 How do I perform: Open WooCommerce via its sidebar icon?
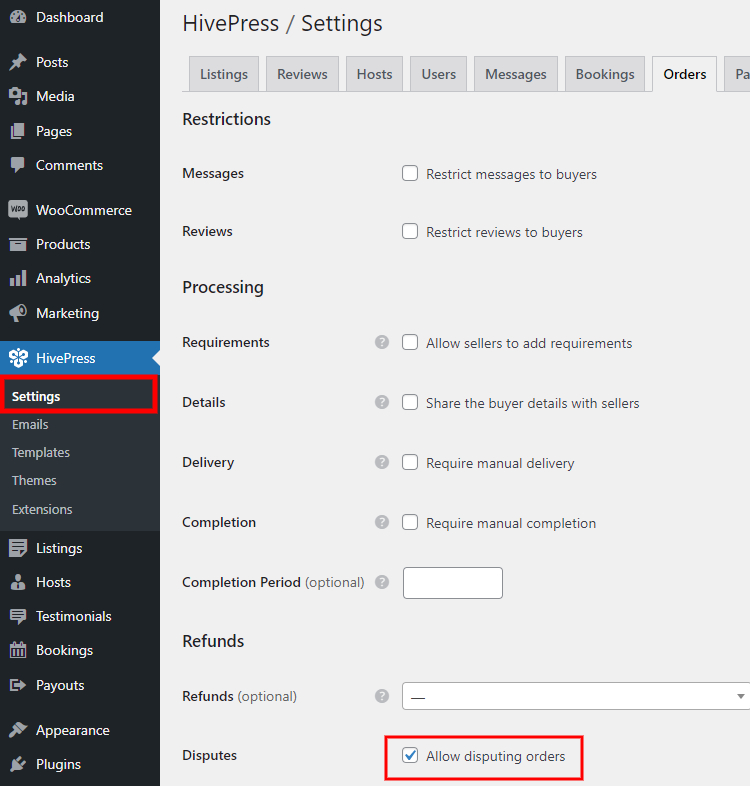[18, 210]
